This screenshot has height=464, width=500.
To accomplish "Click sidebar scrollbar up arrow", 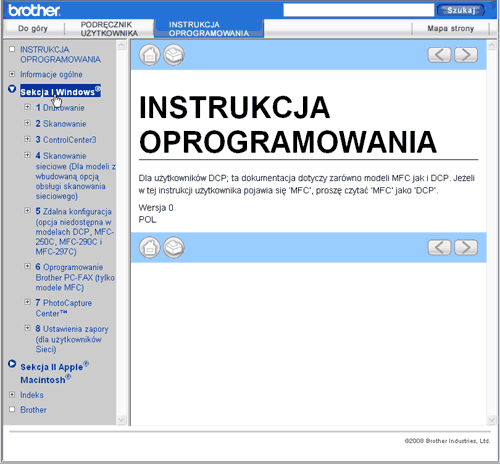I will pyautogui.click(x=121, y=45).
